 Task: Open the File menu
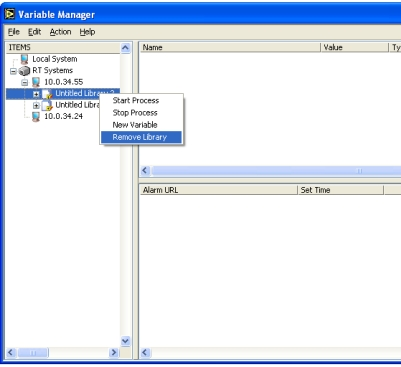click(x=14, y=32)
